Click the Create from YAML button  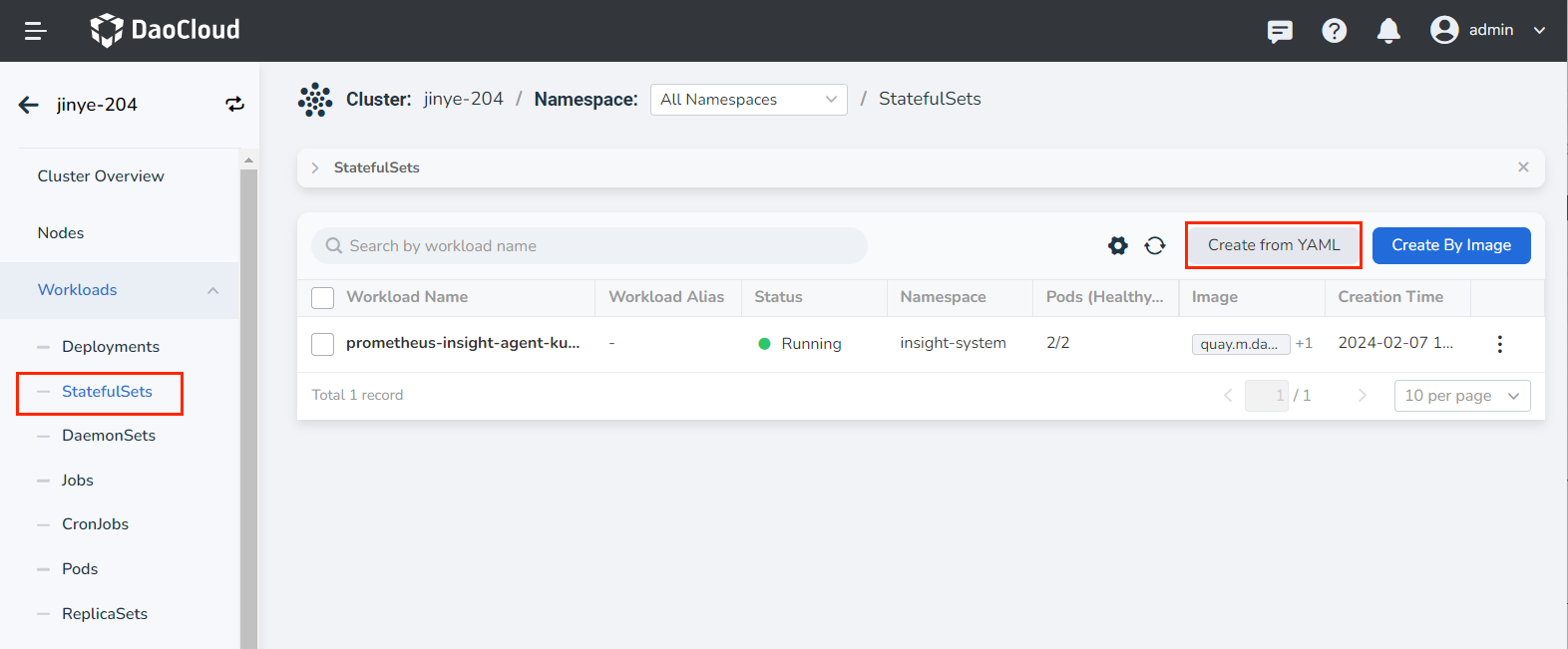[1273, 245]
